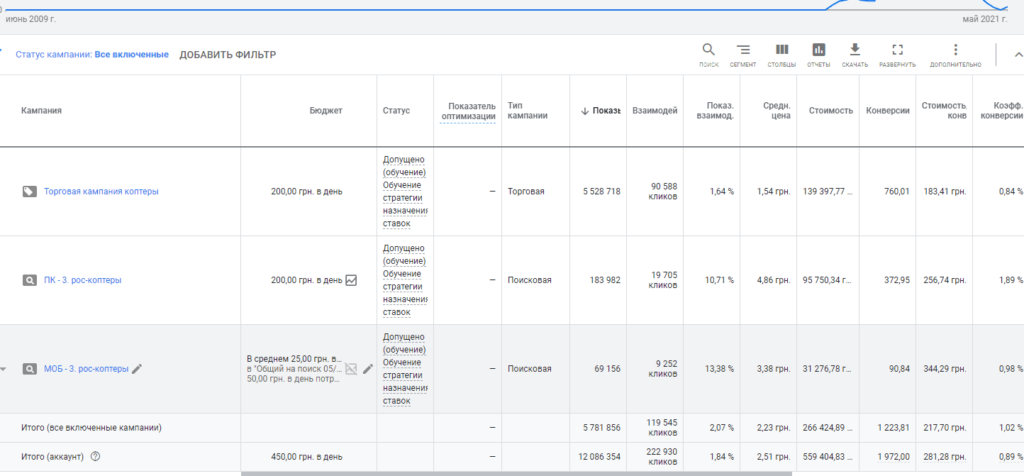Click the status text of Торговая кампания коптеры
Viewport: 1024px width, 476px height.
point(405,191)
